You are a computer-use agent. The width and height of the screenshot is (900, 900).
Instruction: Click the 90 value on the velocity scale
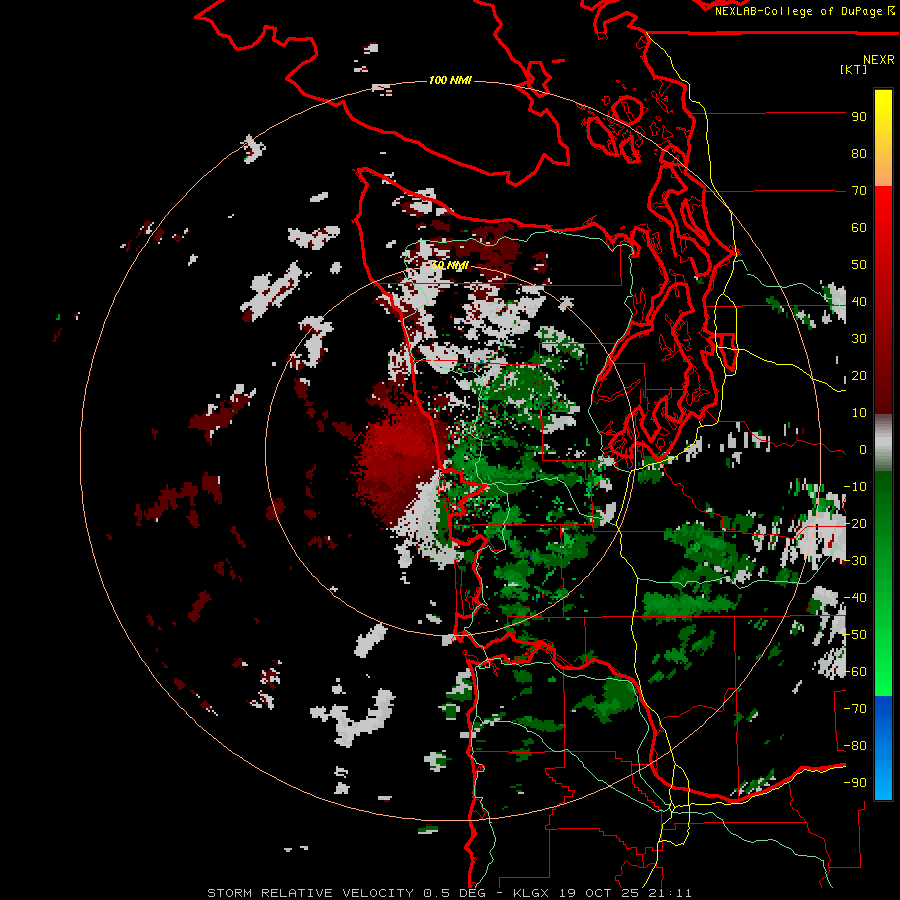point(859,117)
